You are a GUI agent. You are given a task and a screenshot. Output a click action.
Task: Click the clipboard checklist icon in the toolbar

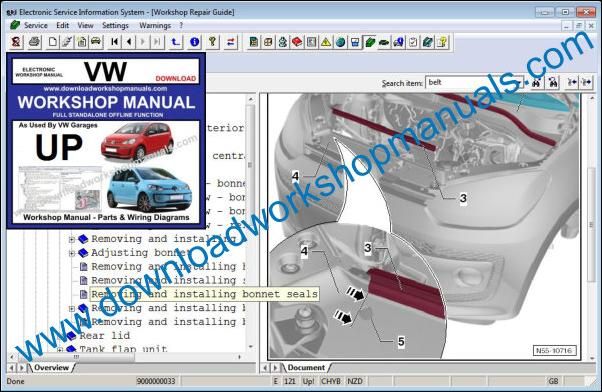(413, 42)
